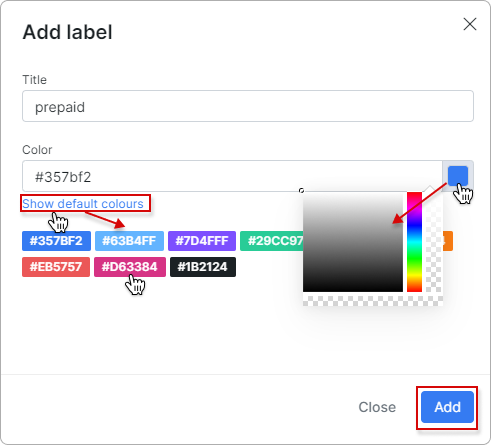The width and height of the screenshot is (491, 445).
Task: Click the Show default colours link
Action: (83, 203)
